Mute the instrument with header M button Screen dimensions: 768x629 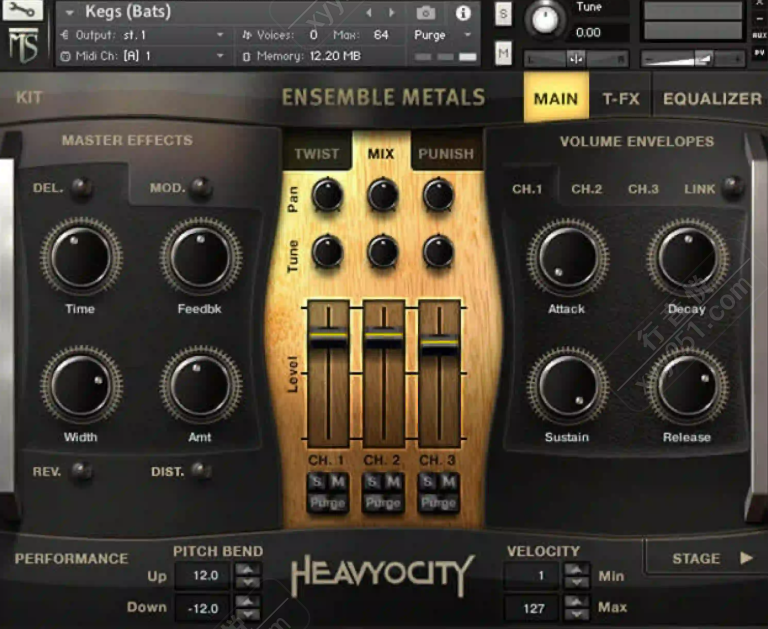coord(504,52)
